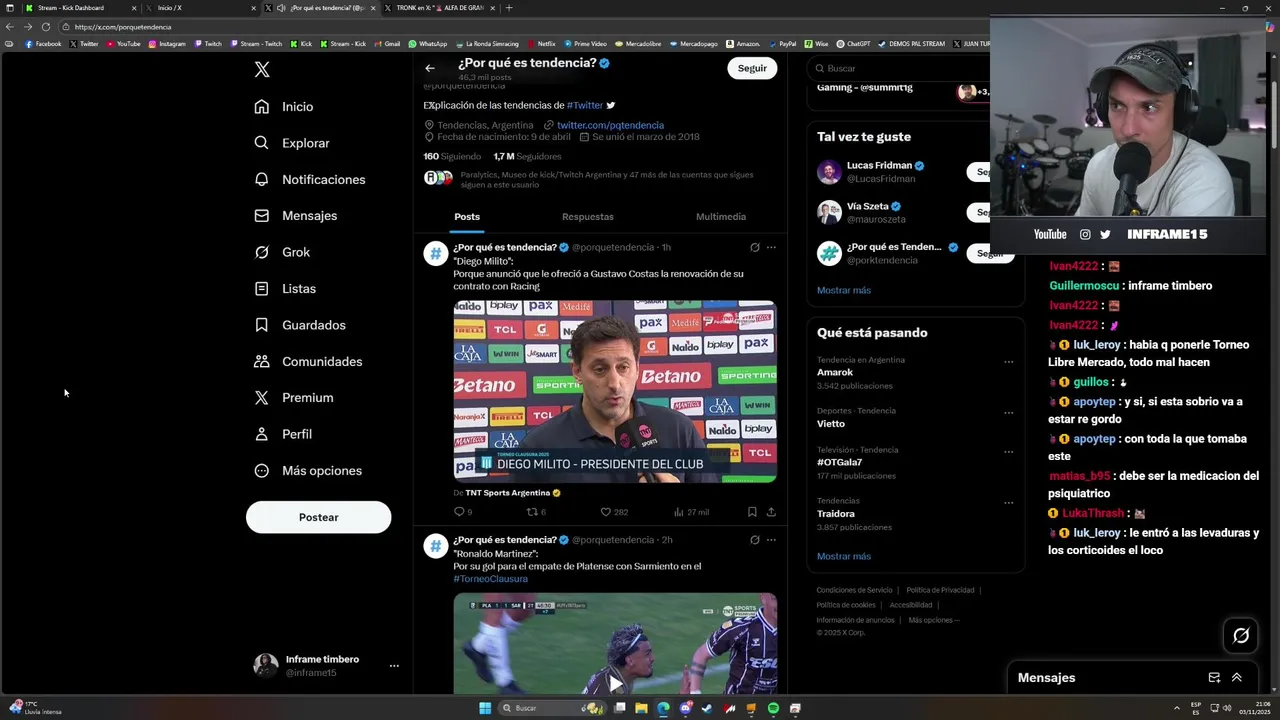
Task: Open Mensajes in the left sidebar
Action: point(296,216)
